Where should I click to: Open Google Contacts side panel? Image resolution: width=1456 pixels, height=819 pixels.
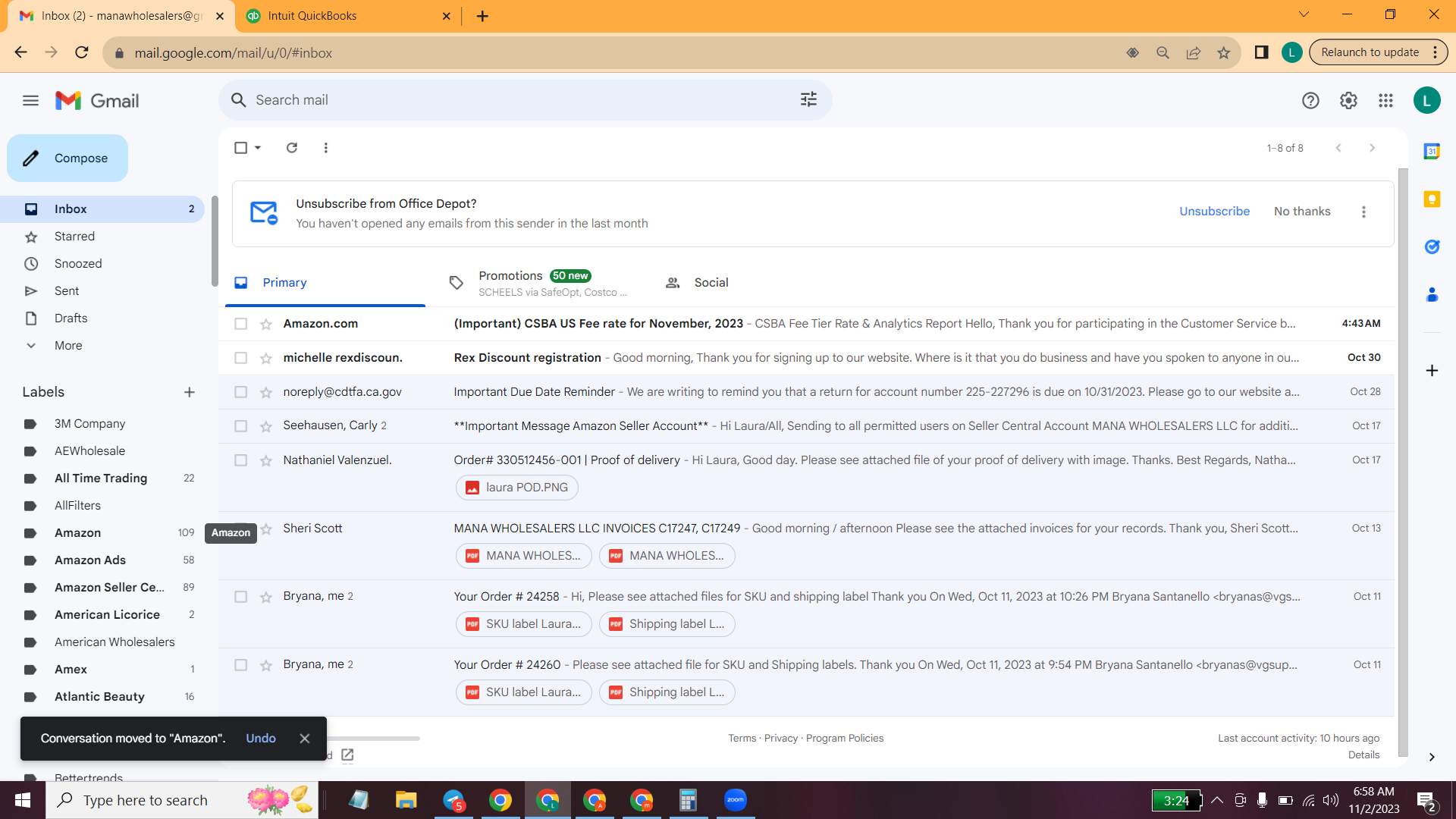pos(1432,294)
